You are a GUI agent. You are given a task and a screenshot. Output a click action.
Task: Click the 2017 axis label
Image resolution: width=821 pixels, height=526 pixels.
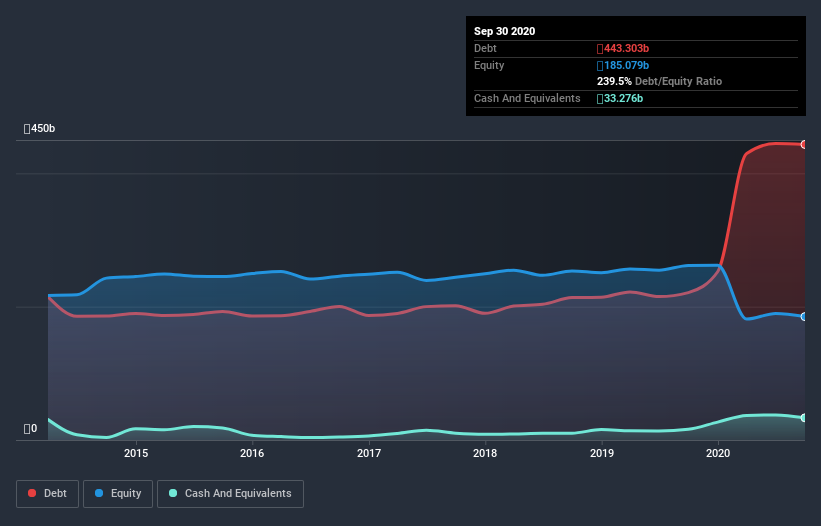click(x=369, y=453)
